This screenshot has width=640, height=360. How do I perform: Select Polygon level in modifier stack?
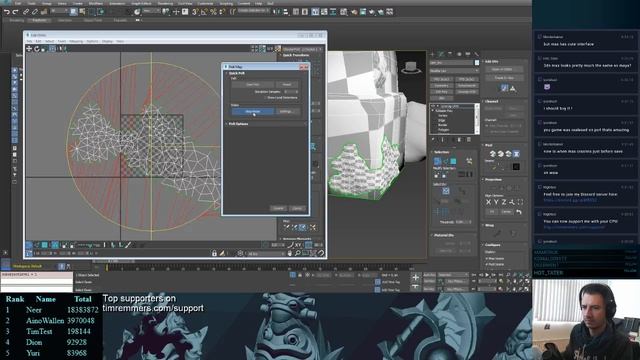443,130
